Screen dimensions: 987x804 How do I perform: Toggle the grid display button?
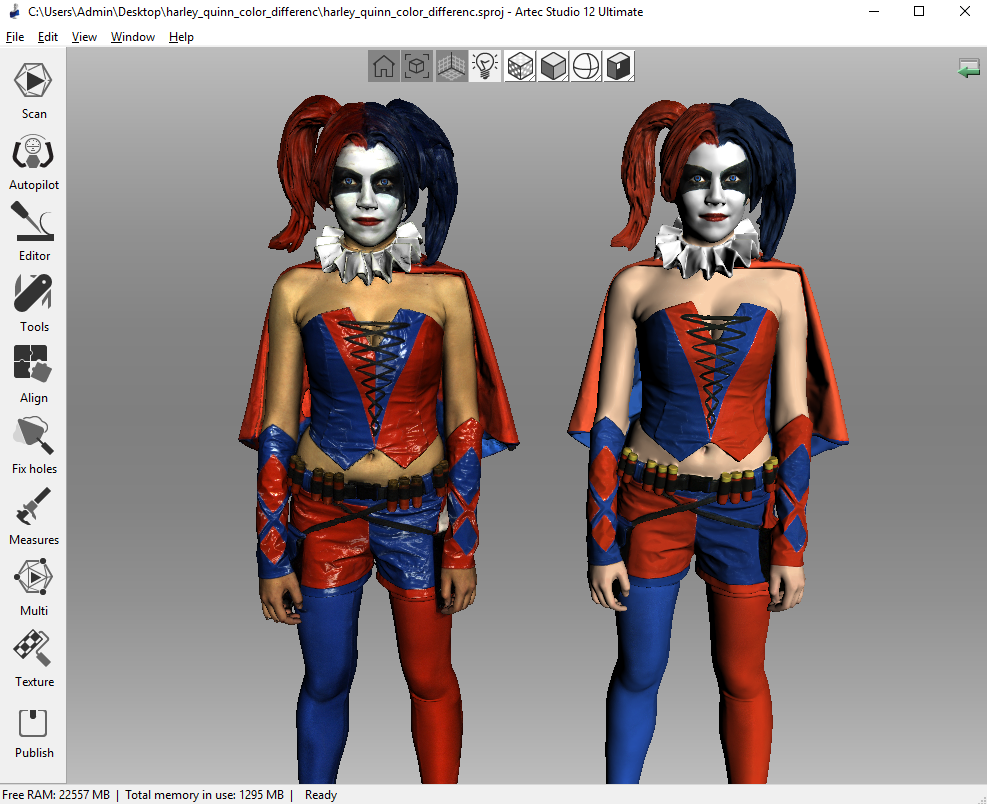pyautogui.click(x=451, y=66)
